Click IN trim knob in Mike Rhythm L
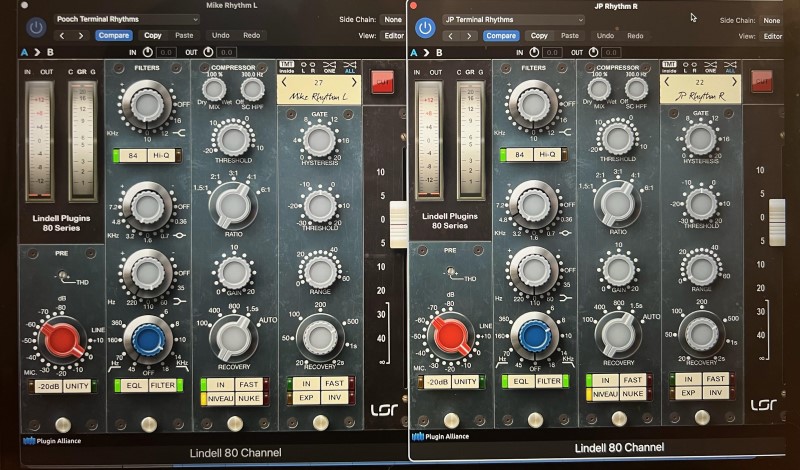Screen dimensions: 800x470 coord(147,52)
